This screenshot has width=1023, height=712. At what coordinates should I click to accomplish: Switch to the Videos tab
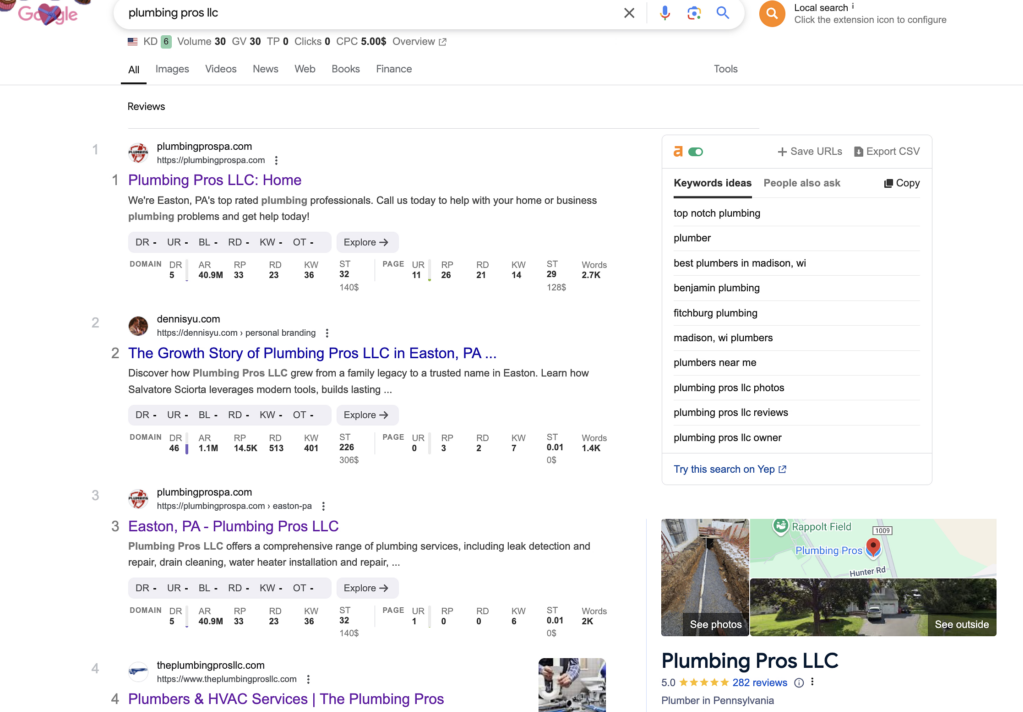pyautogui.click(x=221, y=69)
